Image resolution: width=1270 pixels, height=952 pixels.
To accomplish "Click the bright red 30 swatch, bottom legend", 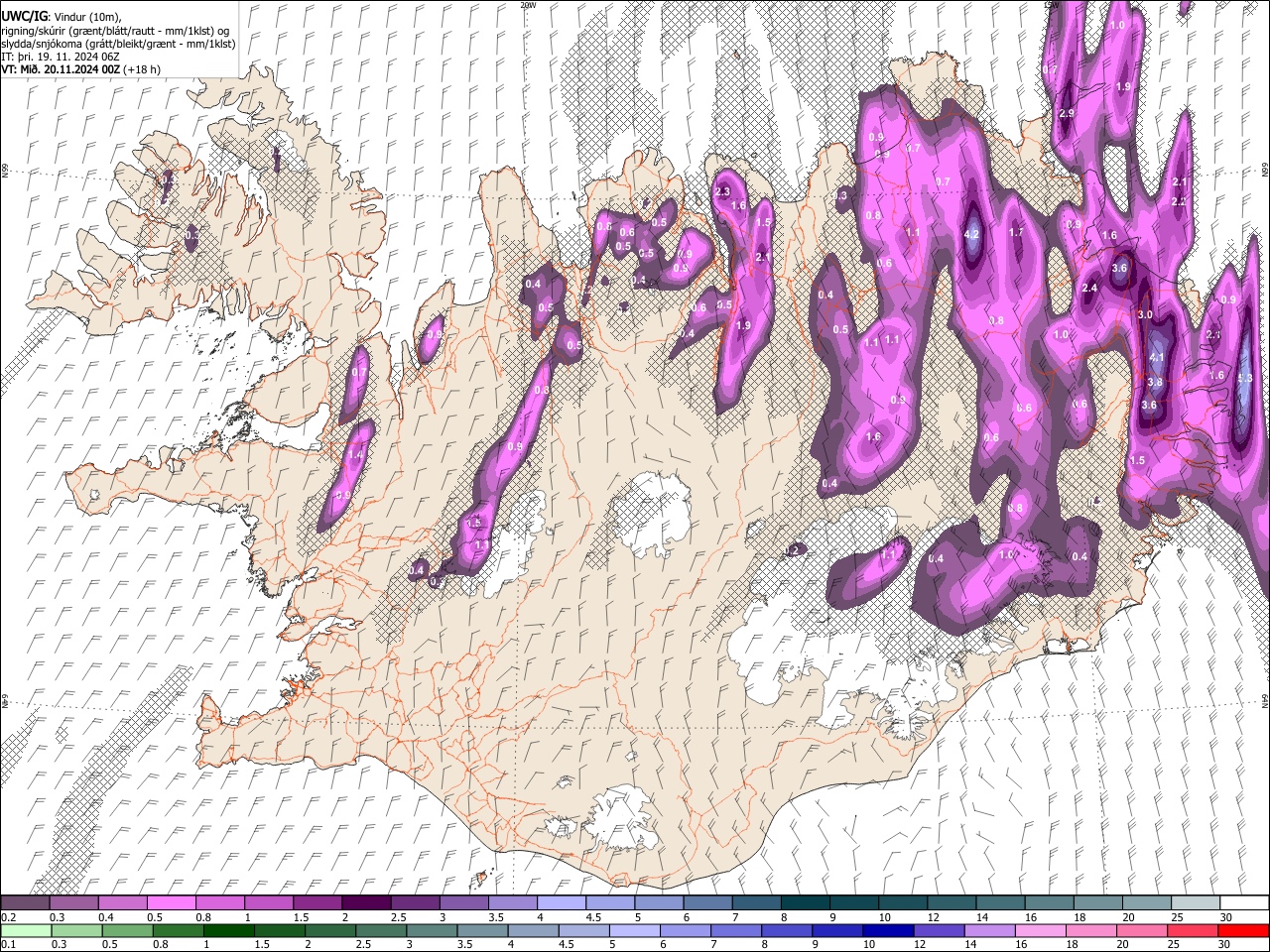I will coord(1242,931).
